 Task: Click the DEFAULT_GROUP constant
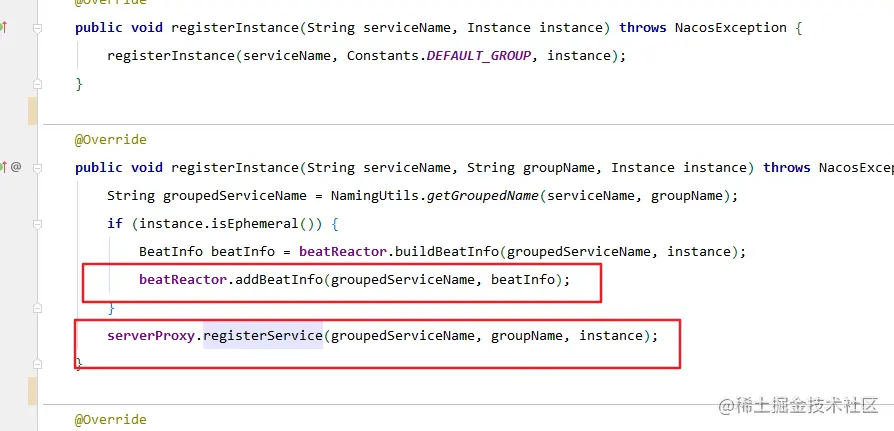click(x=479, y=56)
